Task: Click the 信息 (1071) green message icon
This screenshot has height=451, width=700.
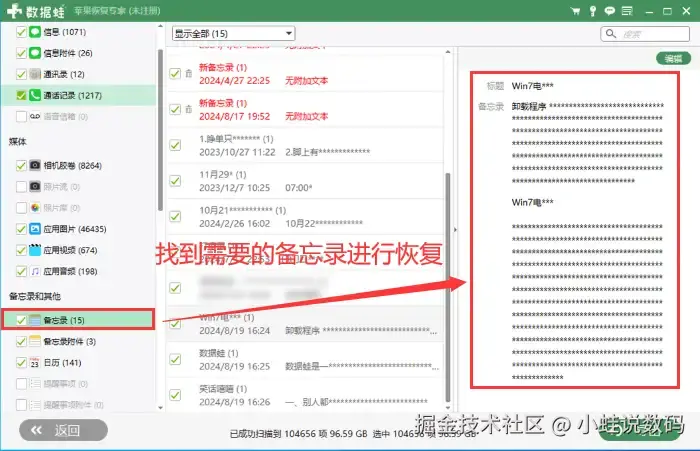Action: (x=35, y=32)
